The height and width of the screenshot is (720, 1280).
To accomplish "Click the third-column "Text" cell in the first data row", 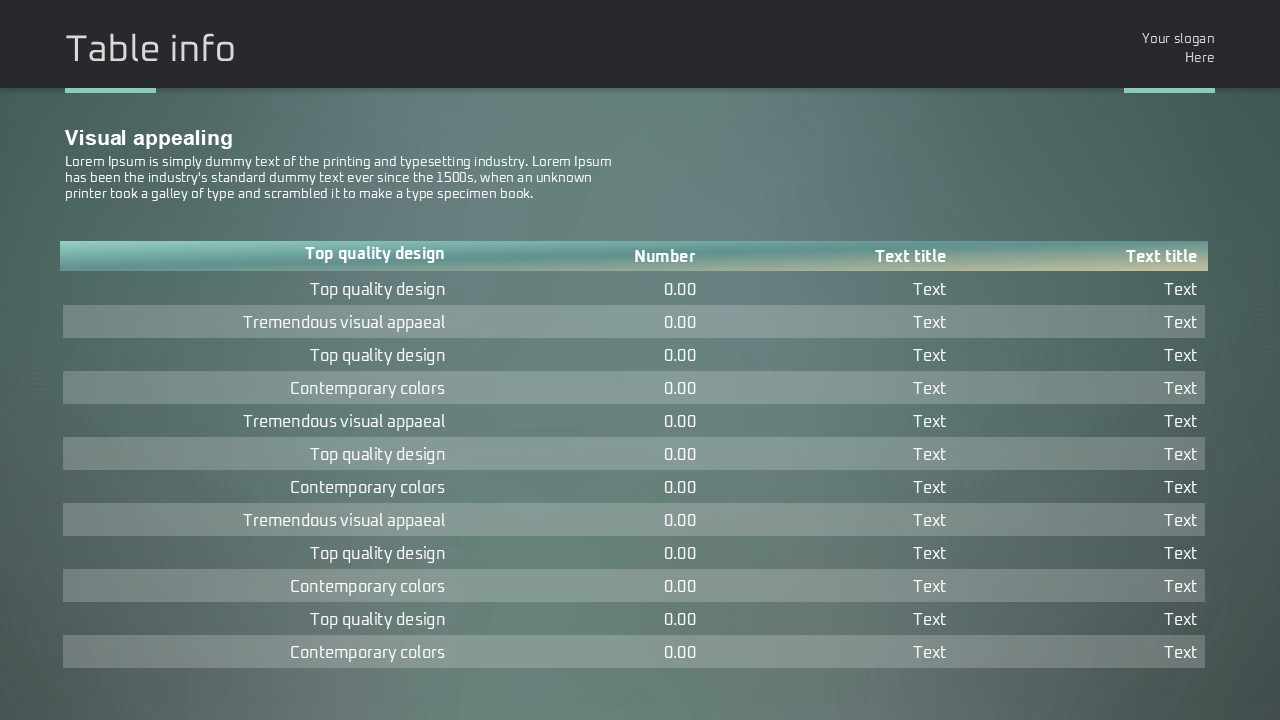I will (929, 289).
